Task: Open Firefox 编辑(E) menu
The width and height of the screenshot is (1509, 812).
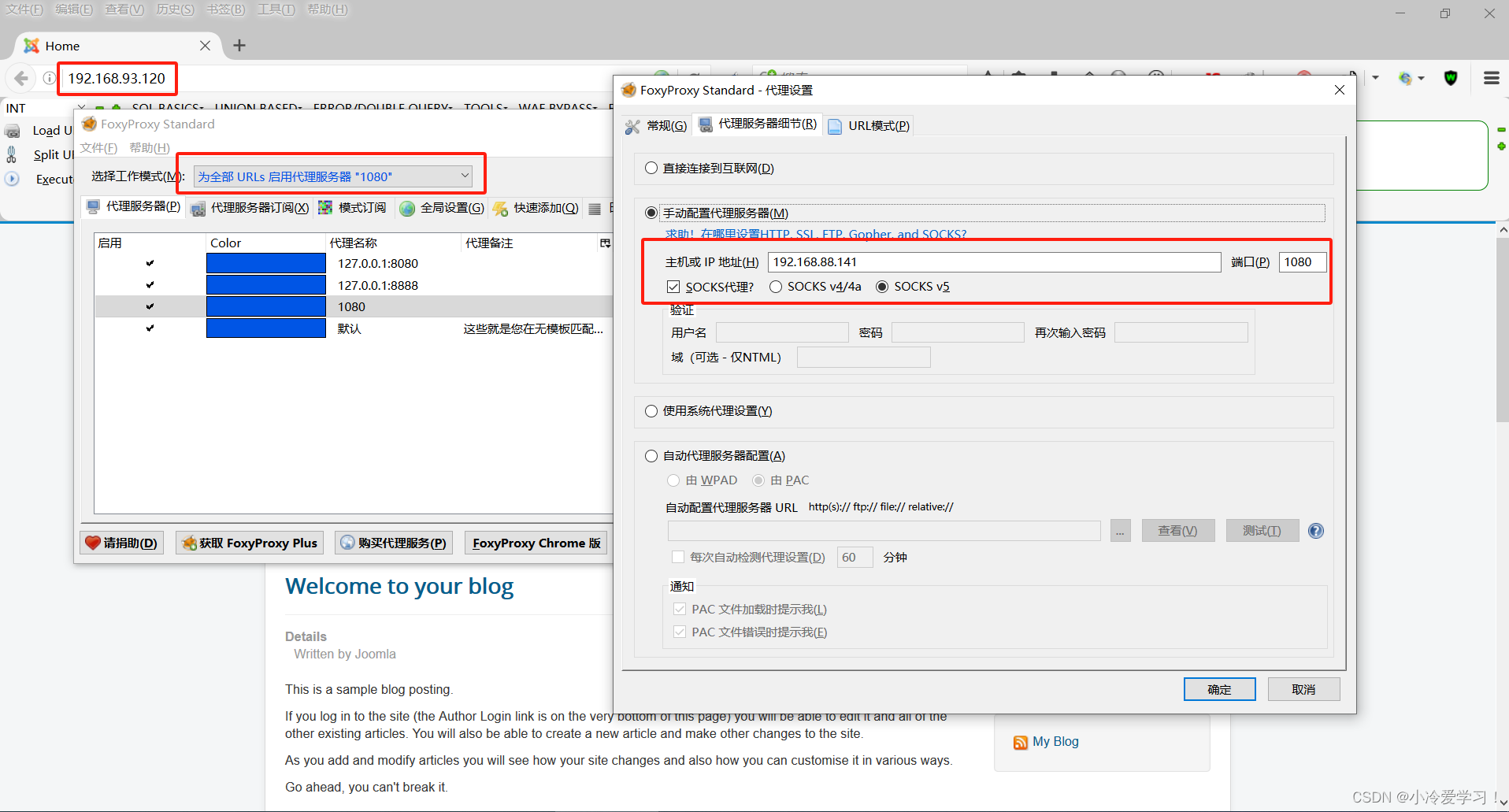Action: [74, 9]
